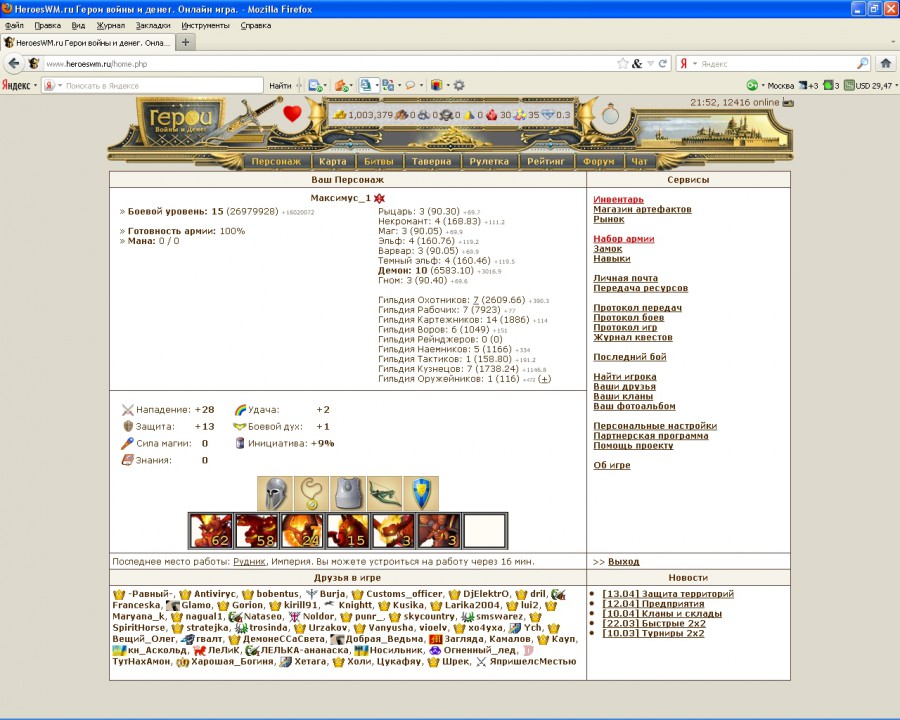Screen dimensions: 900x720
Task: Click the browser back arrow button
Action: 14,63
